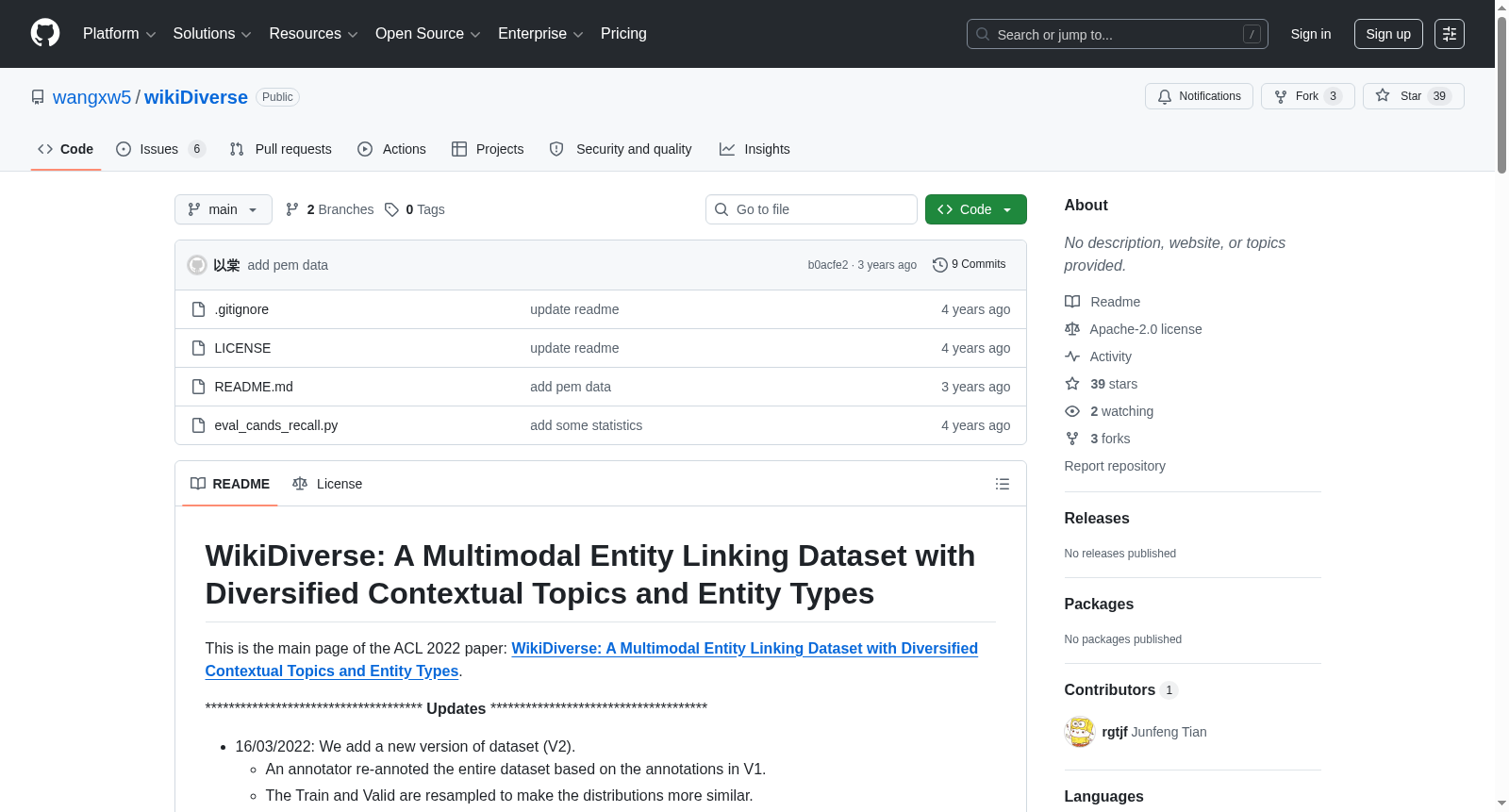Image resolution: width=1509 pixels, height=812 pixels.
Task: Open the wikiDiverse repository link
Action: [x=196, y=97]
